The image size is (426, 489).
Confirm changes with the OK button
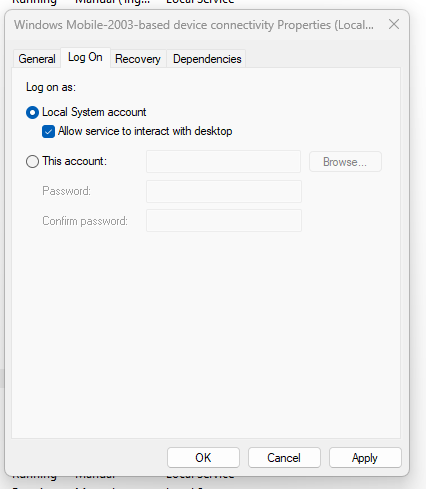[x=203, y=458]
